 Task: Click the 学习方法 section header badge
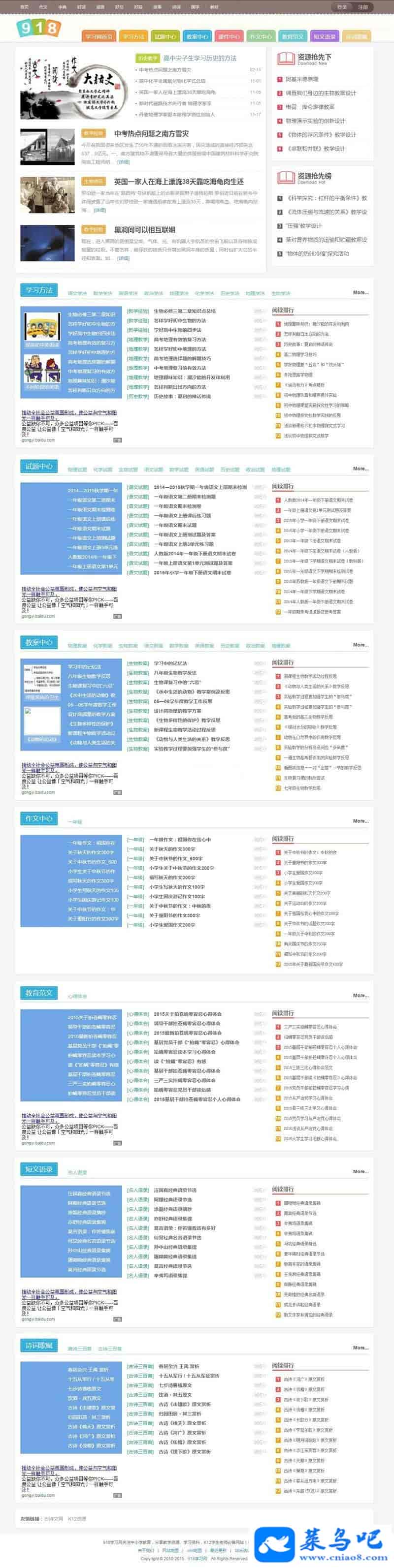[39, 290]
